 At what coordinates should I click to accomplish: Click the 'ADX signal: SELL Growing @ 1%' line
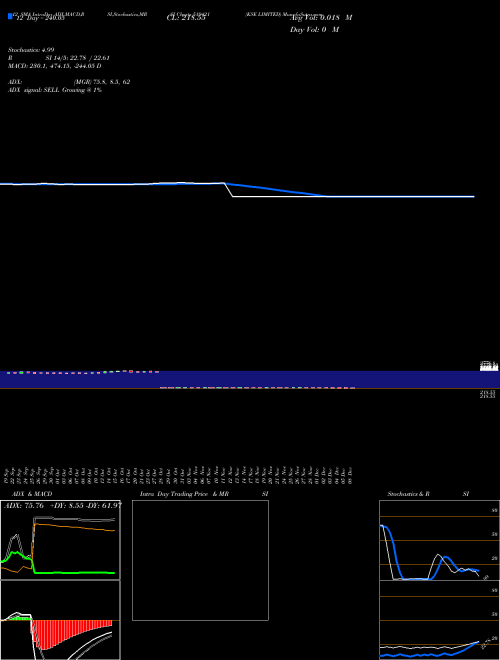click(x=55, y=90)
